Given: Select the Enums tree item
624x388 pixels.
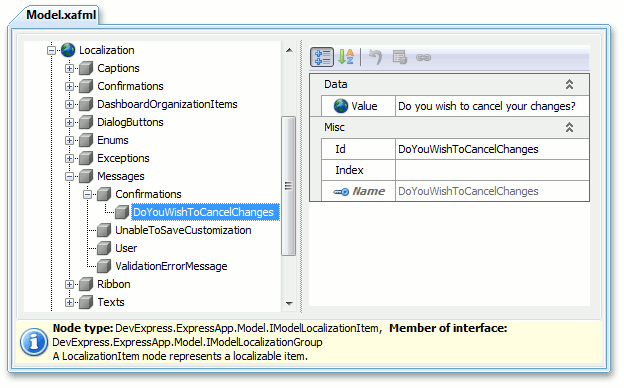Looking at the screenshot, I should (x=113, y=140).
